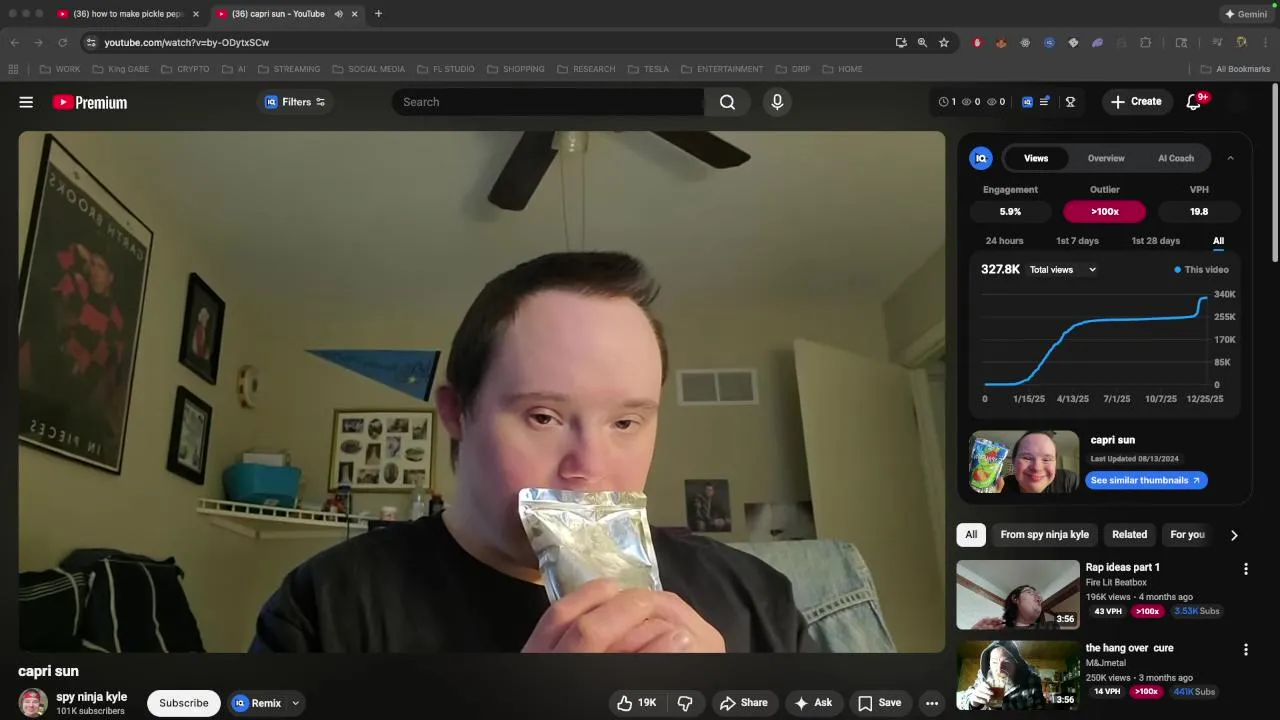Click the Create button
Screen dimensions: 1280x720
click(1136, 102)
